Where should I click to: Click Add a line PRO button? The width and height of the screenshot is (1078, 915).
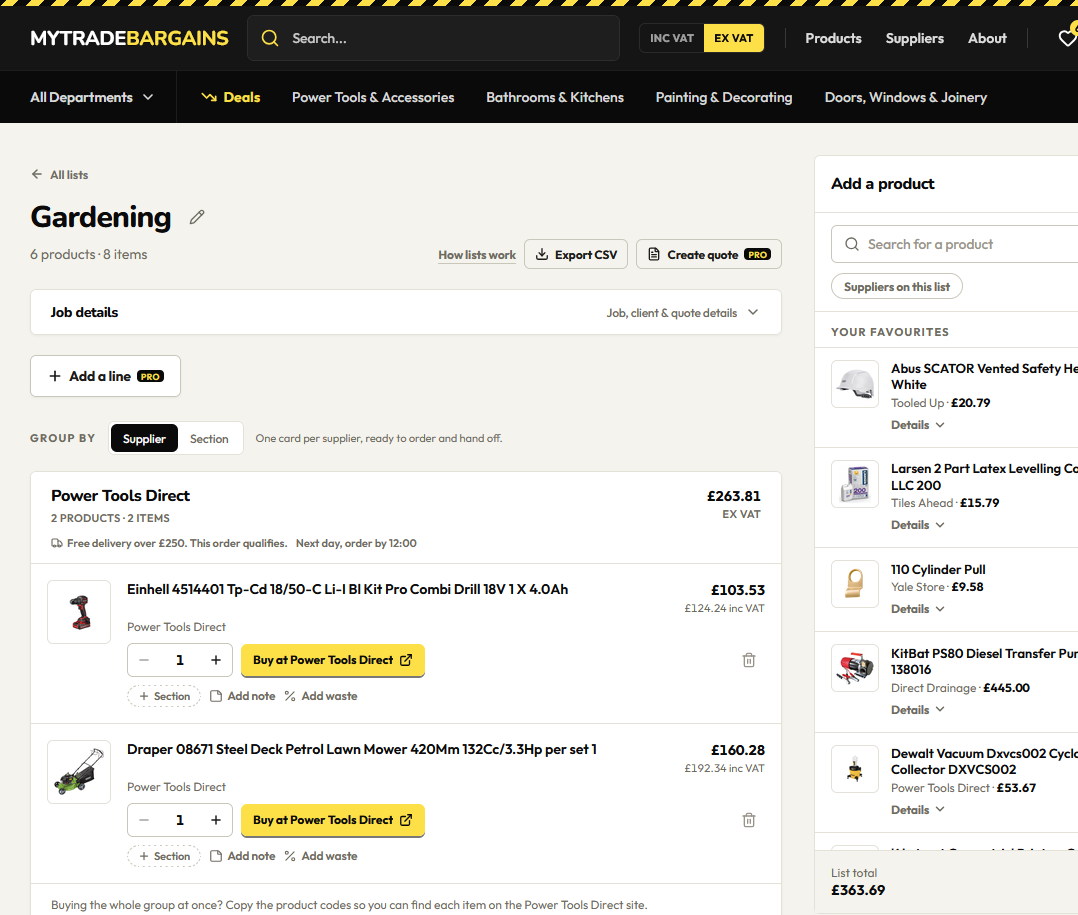click(105, 376)
